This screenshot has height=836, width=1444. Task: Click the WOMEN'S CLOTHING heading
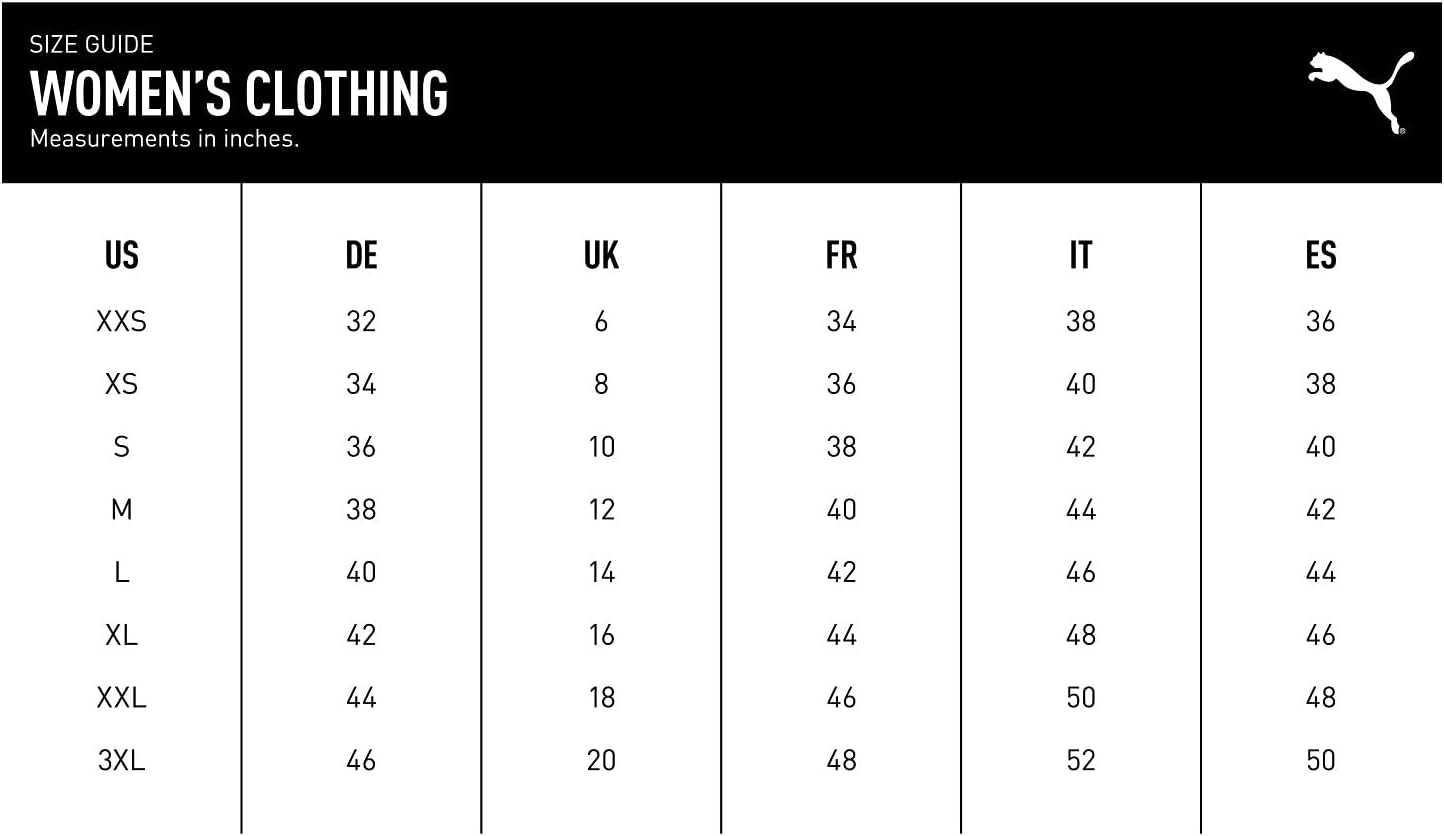[x=239, y=94]
